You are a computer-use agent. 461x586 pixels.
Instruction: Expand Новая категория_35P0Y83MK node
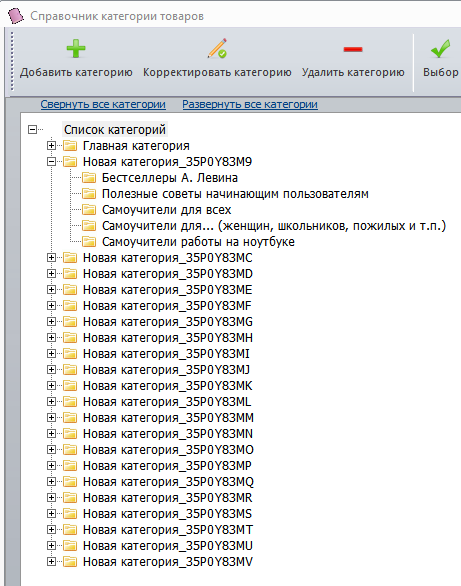[x=52, y=385]
